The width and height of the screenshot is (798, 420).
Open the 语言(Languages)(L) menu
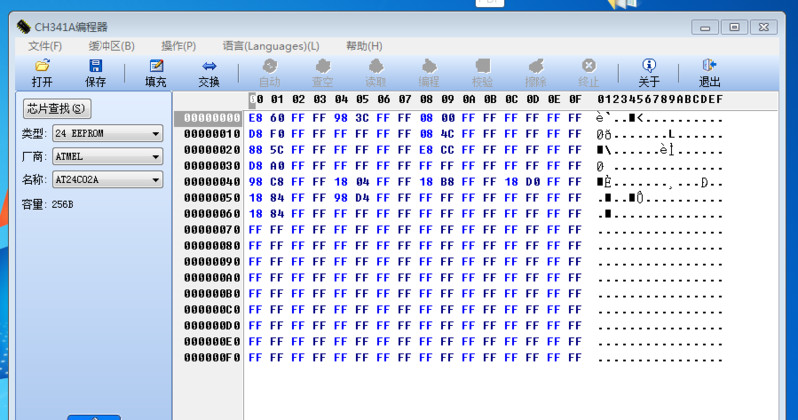click(x=271, y=46)
